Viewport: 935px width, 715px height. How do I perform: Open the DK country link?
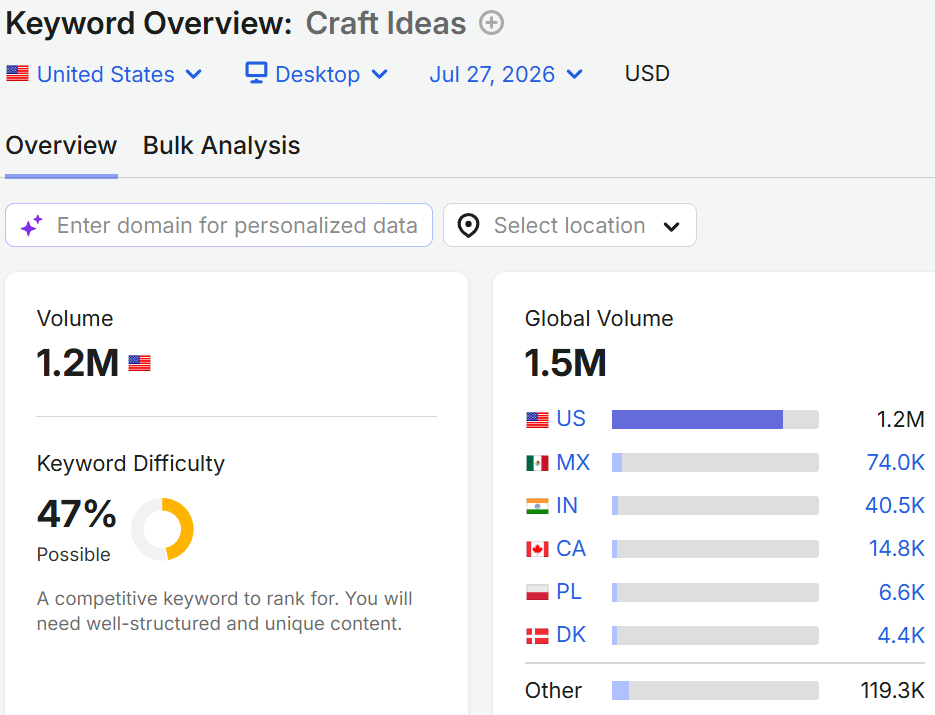tap(571, 635)
